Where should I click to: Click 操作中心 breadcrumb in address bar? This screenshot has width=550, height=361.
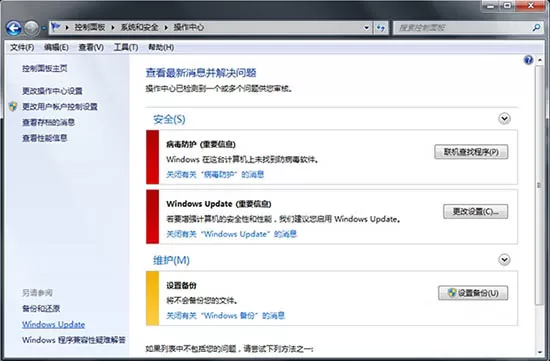coord(189,27)
